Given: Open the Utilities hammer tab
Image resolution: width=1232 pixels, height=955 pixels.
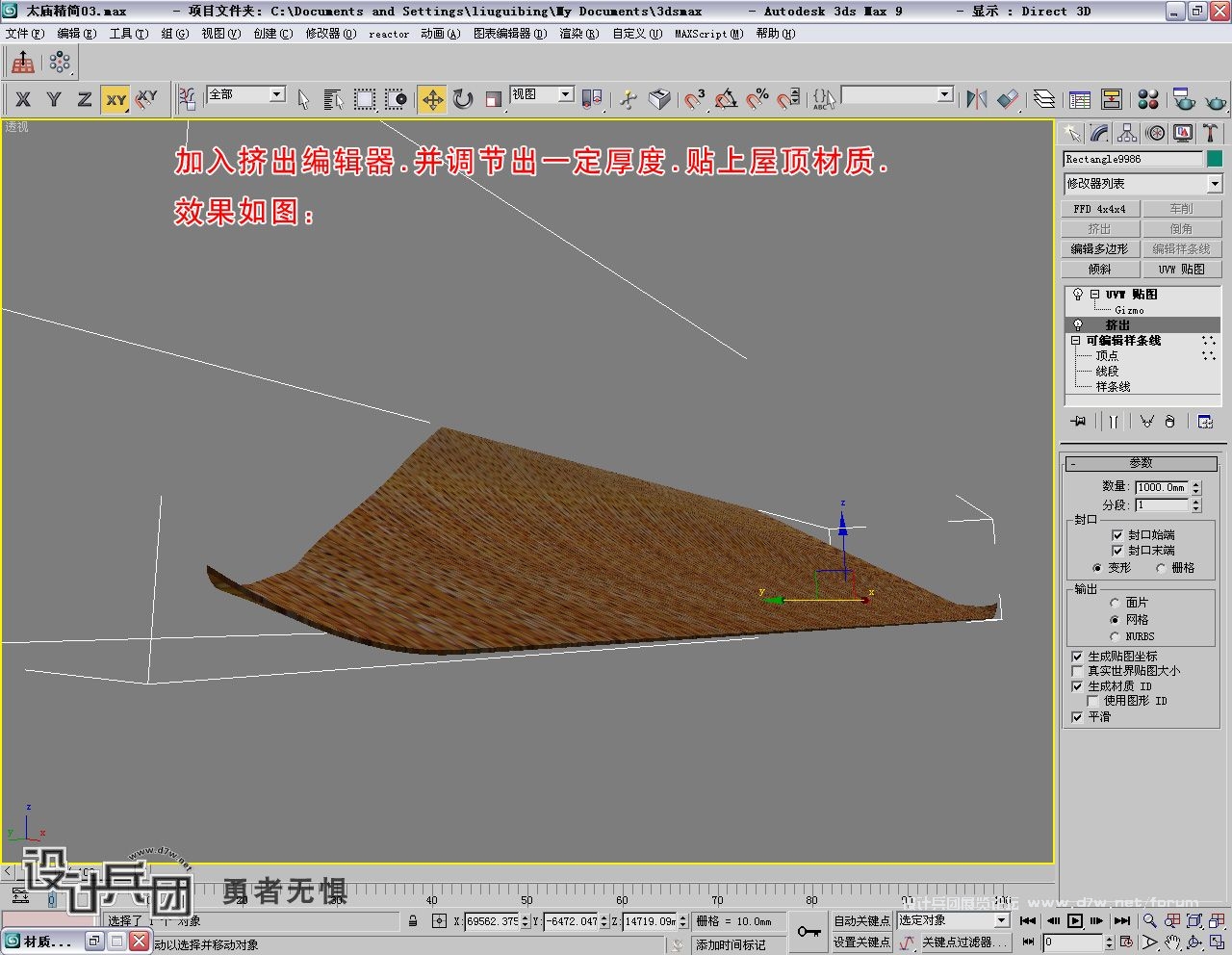Looking at the screenshot, I should tap(1211, 133).
